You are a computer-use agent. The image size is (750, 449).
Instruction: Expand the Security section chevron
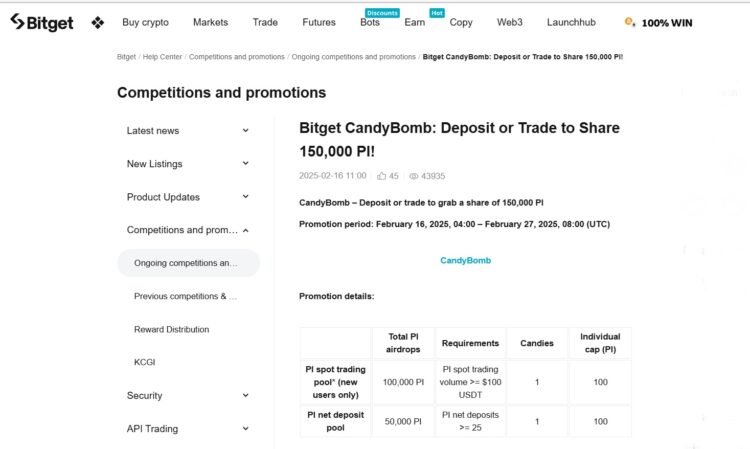pyautogui.click(x=245, y=395)
